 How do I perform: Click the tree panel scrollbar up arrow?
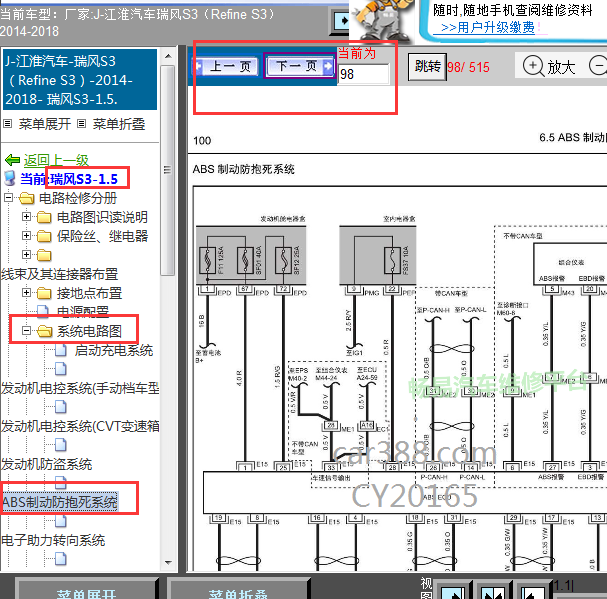(x=168, y=57)
